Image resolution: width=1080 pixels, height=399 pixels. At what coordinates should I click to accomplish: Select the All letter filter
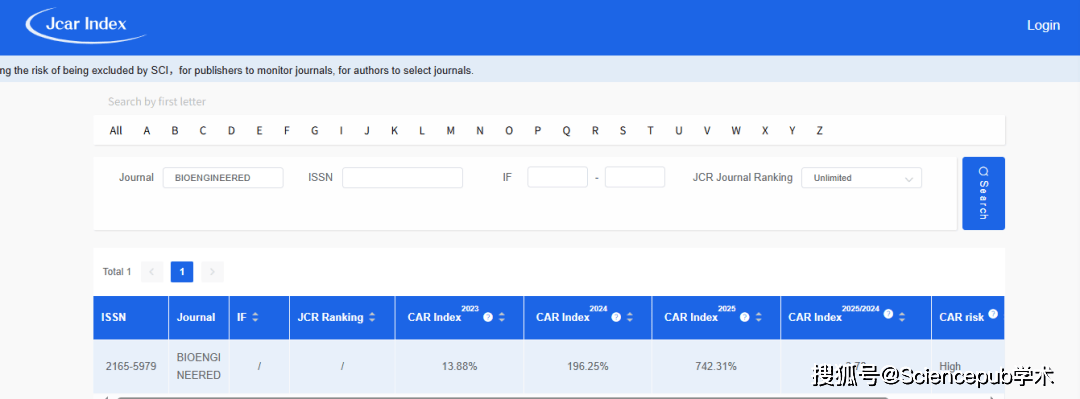coord(116,130)
